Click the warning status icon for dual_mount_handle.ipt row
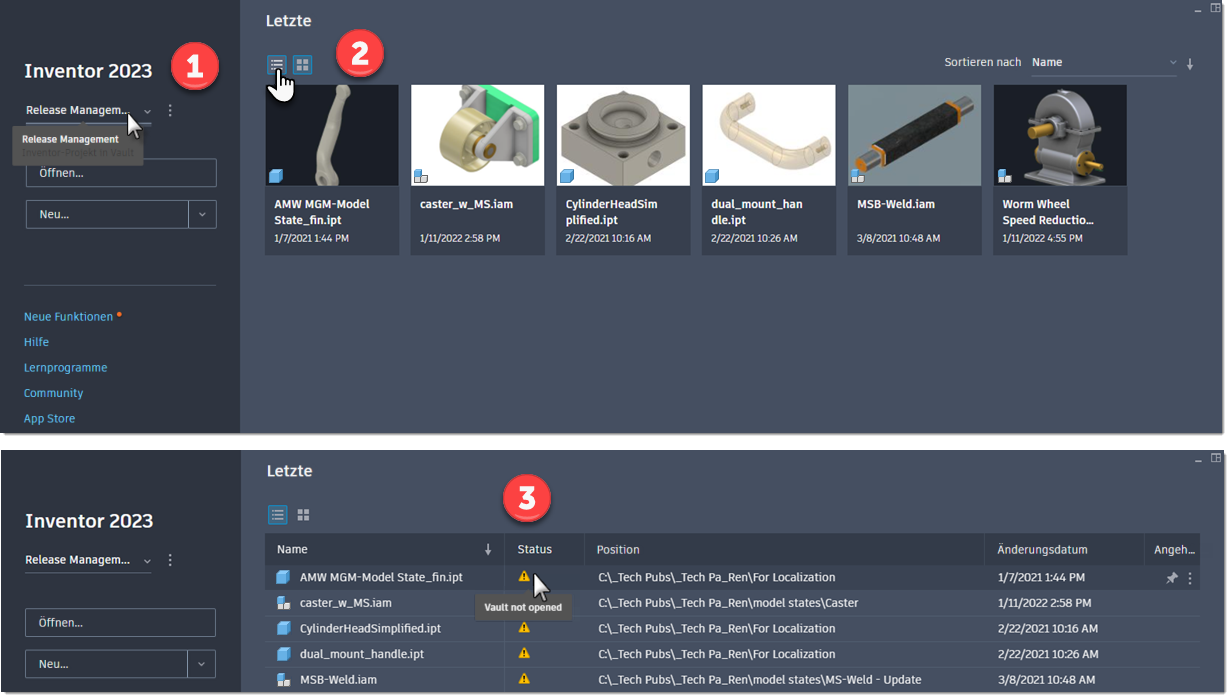 click(x=524, y=653)
